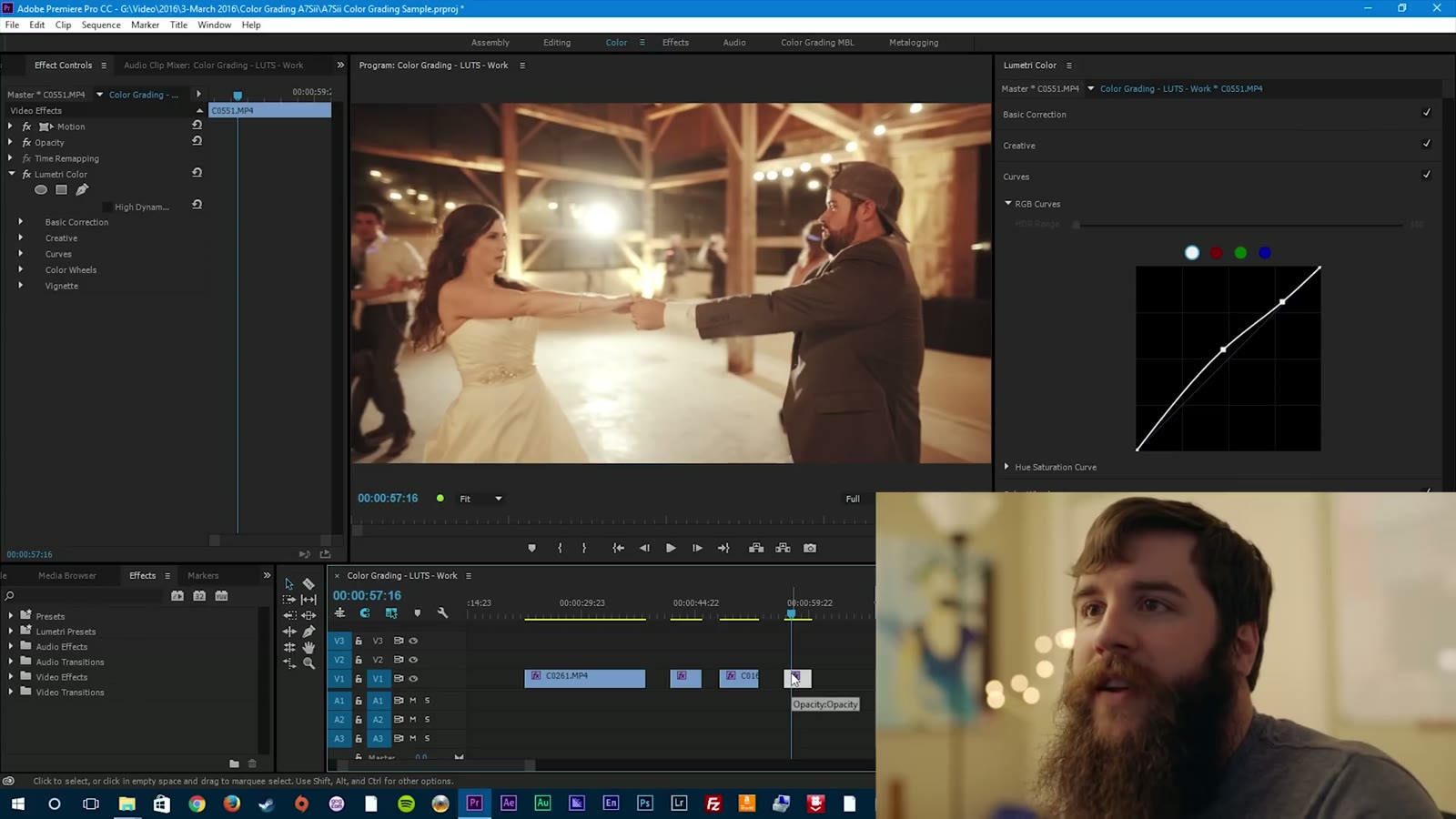
Task: Expand Basic Correction in Effect Controls
Action: [20, 222]
